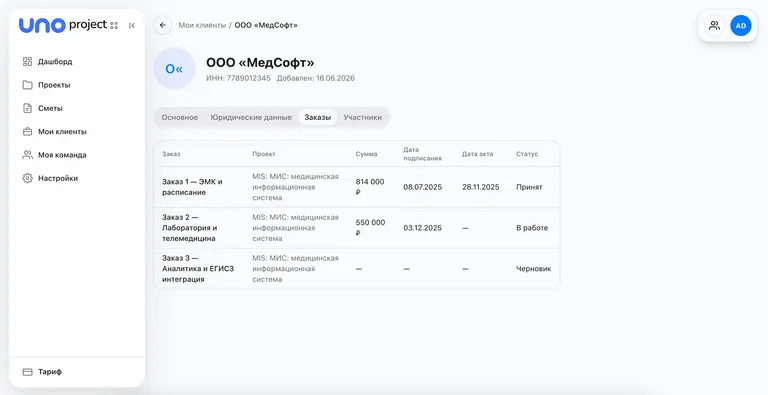Image resolution: width=768 pixels, height=395 pixels.
Task: Go back using the back arrow button
Action: point(163,25)
